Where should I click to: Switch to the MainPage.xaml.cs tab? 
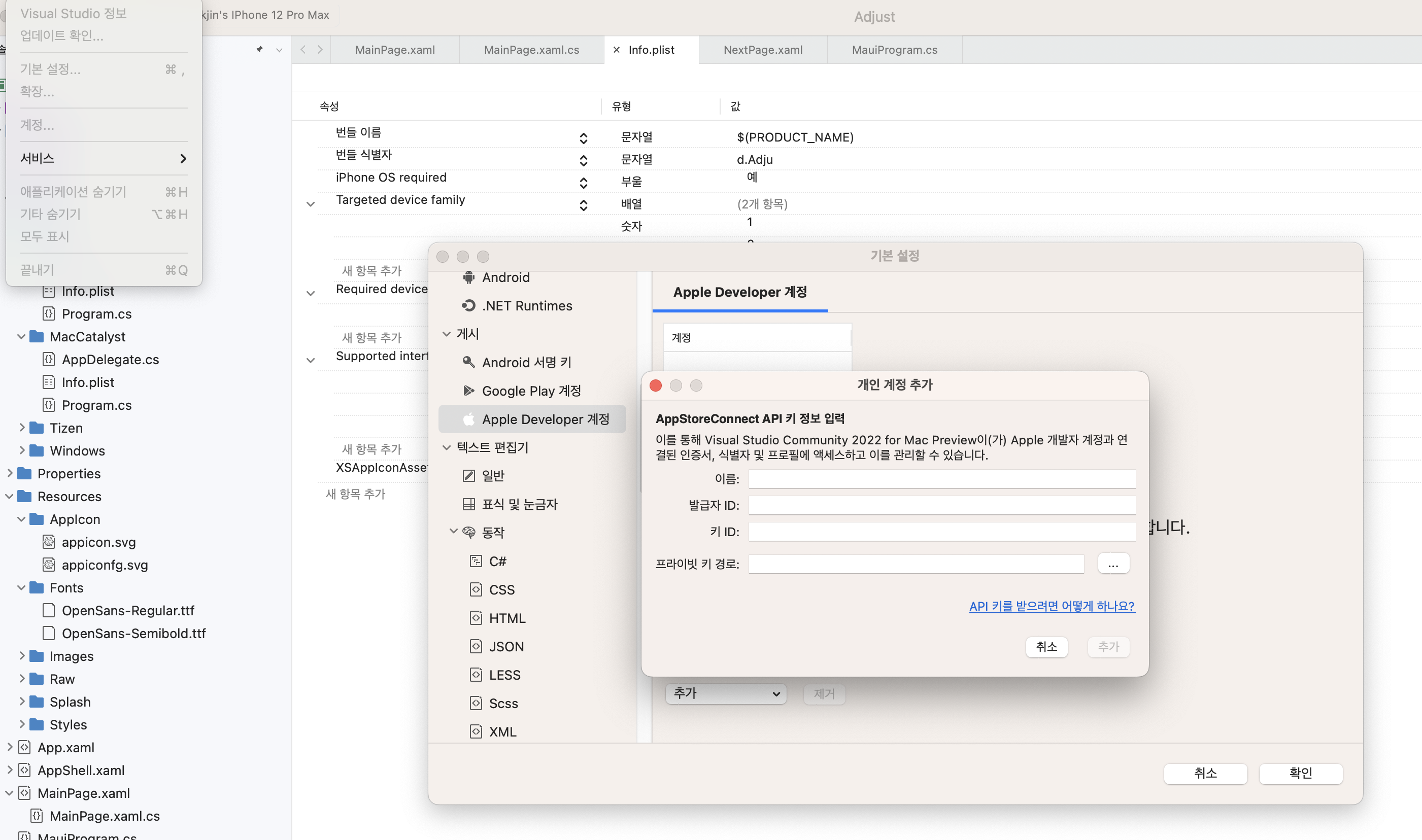pyautogui.click(x=531, y=50)
